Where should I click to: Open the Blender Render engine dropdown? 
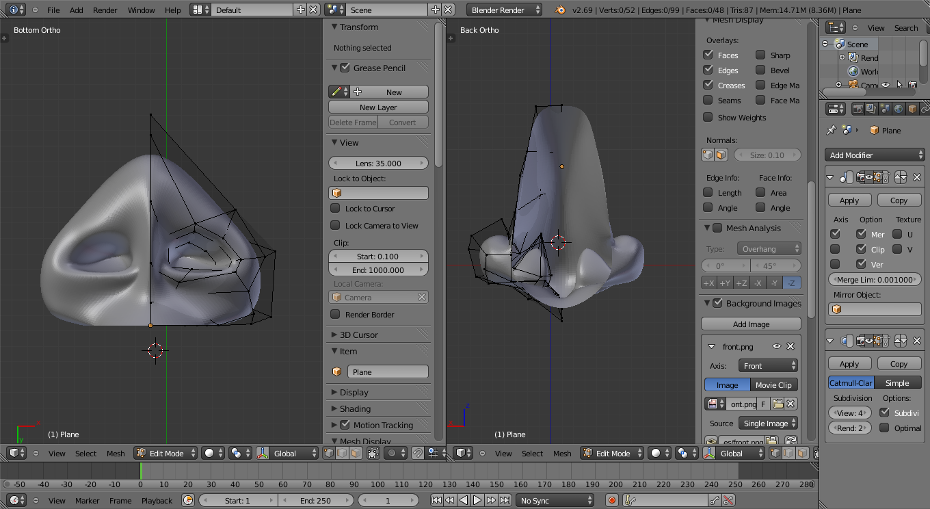[504, 9]
